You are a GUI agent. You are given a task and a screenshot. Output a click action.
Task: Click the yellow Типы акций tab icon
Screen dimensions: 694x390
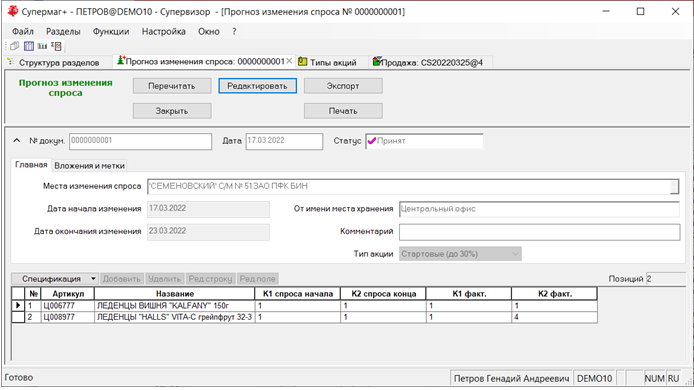pos(303,62)
